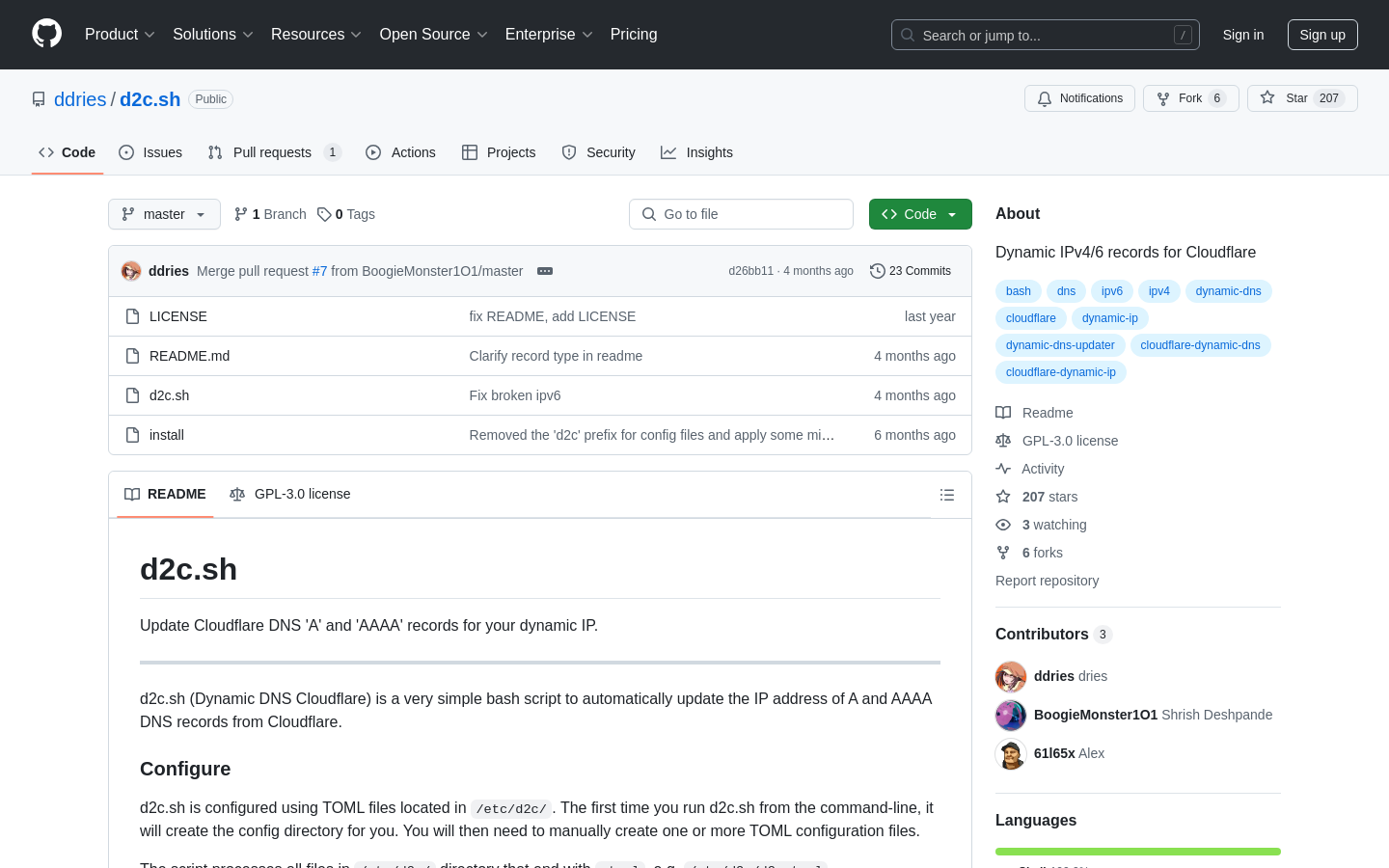Open the Projects tab

499,152
